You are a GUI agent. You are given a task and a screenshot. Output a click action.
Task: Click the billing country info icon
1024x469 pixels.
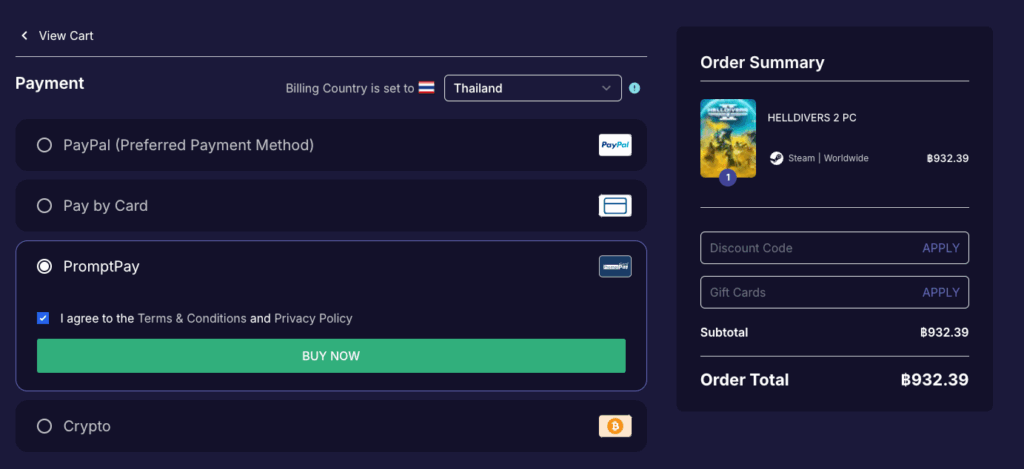634,88
